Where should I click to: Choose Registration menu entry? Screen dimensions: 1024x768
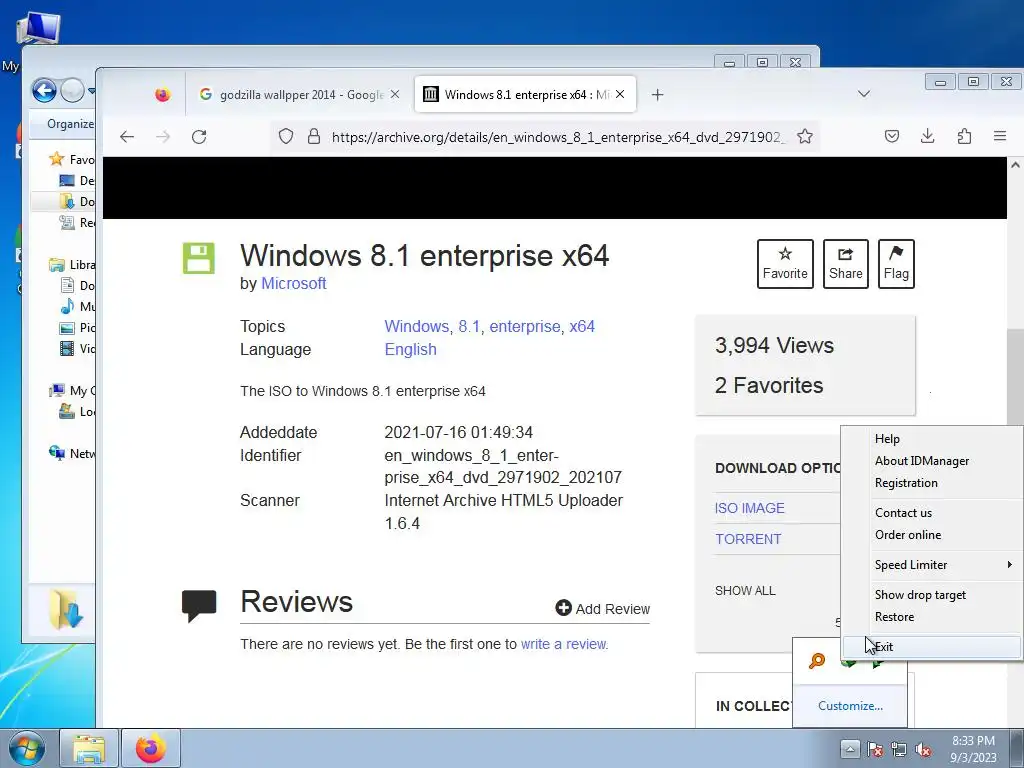[x=933, y=483]
